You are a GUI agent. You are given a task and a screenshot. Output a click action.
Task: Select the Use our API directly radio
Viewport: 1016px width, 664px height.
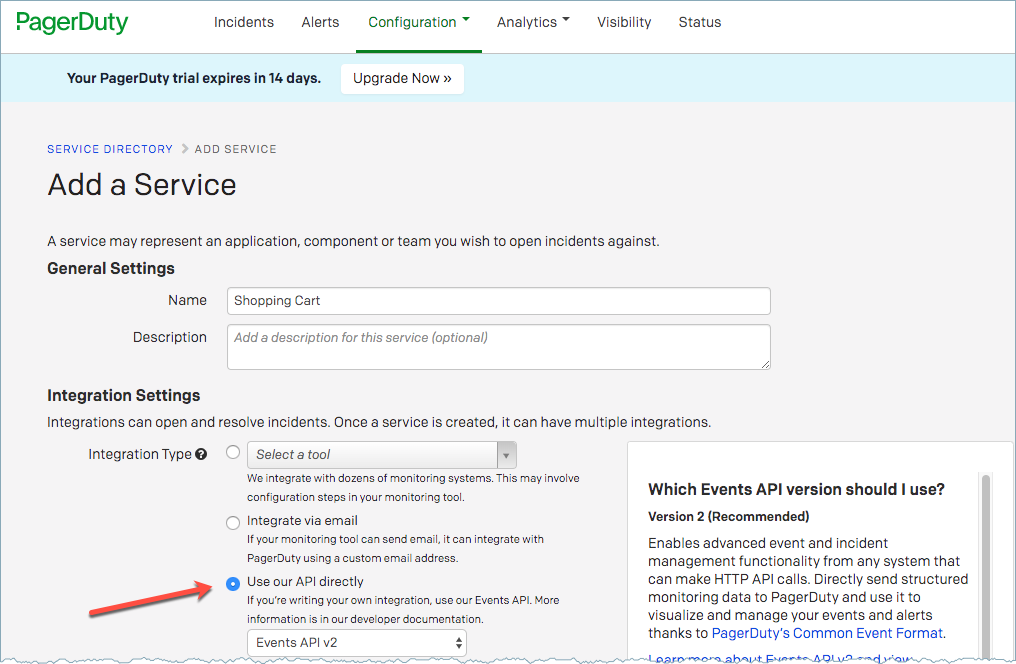pyautogui.click(x=233, y=584)
